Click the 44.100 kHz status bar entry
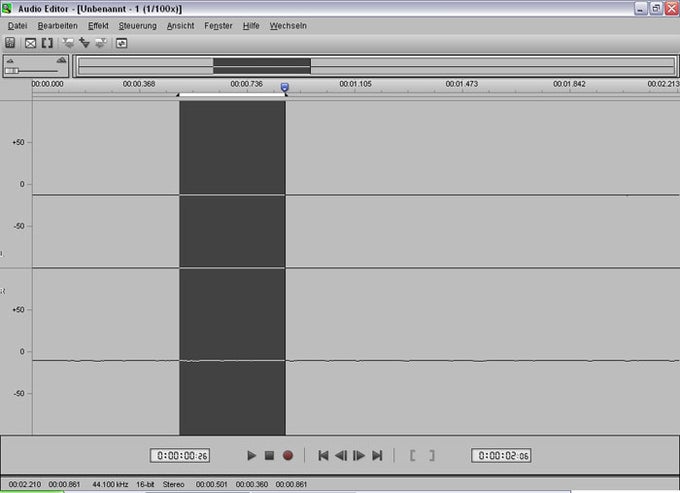The image size is (680, 493). point(110,484)
